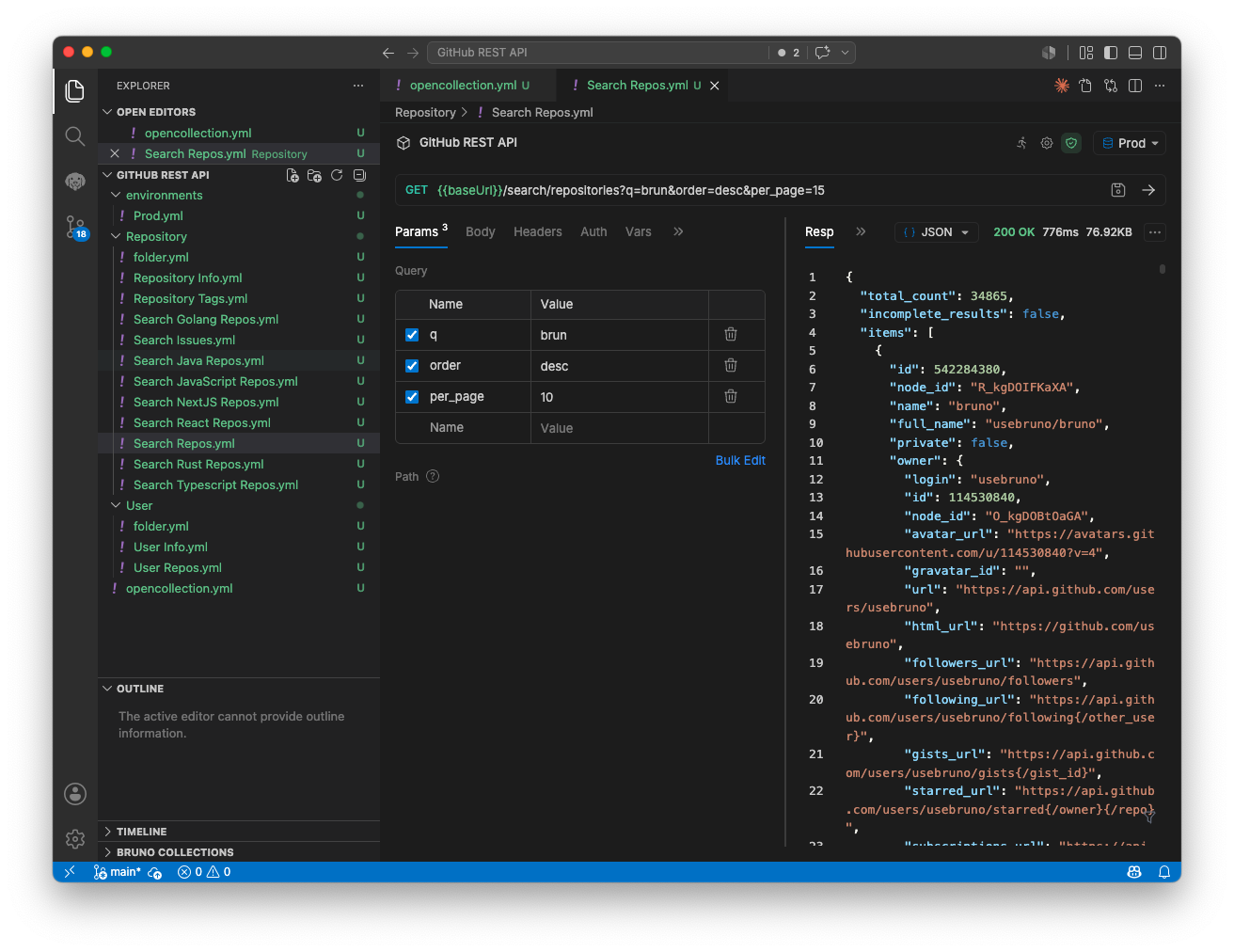Switch to the Body request tab
1234x952 pixels.
(480, 232)
